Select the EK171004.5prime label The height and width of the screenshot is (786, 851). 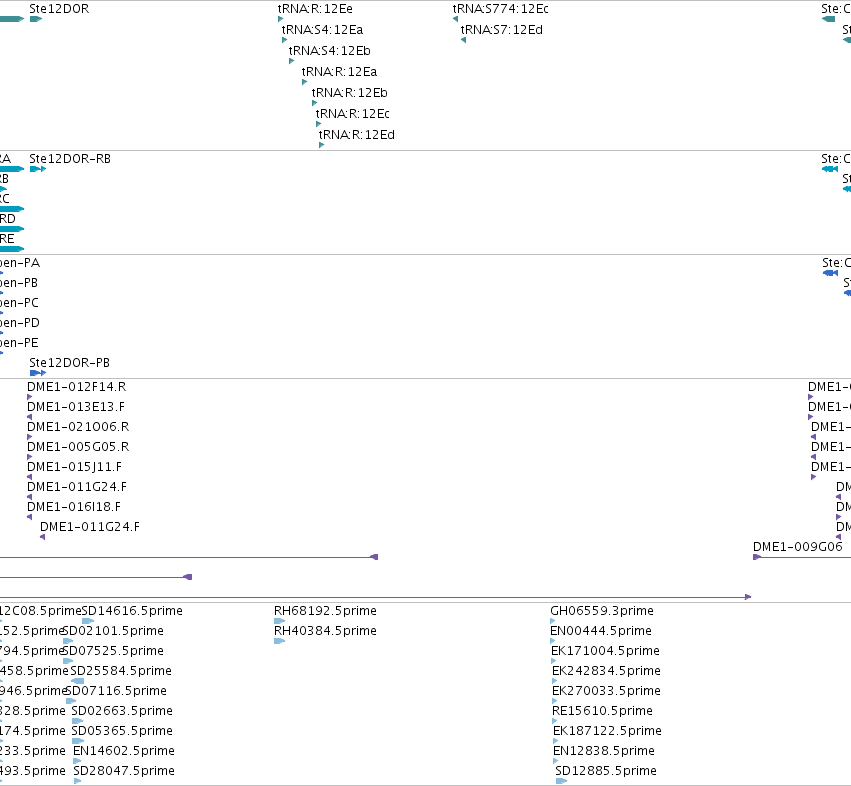click(x=605, y=651)
